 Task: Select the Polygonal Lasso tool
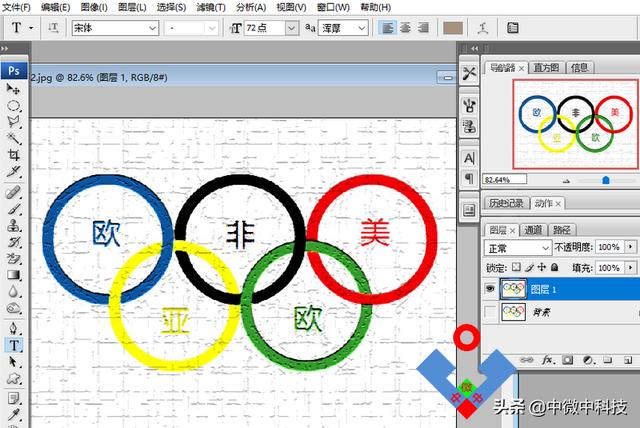click(13, 122)
